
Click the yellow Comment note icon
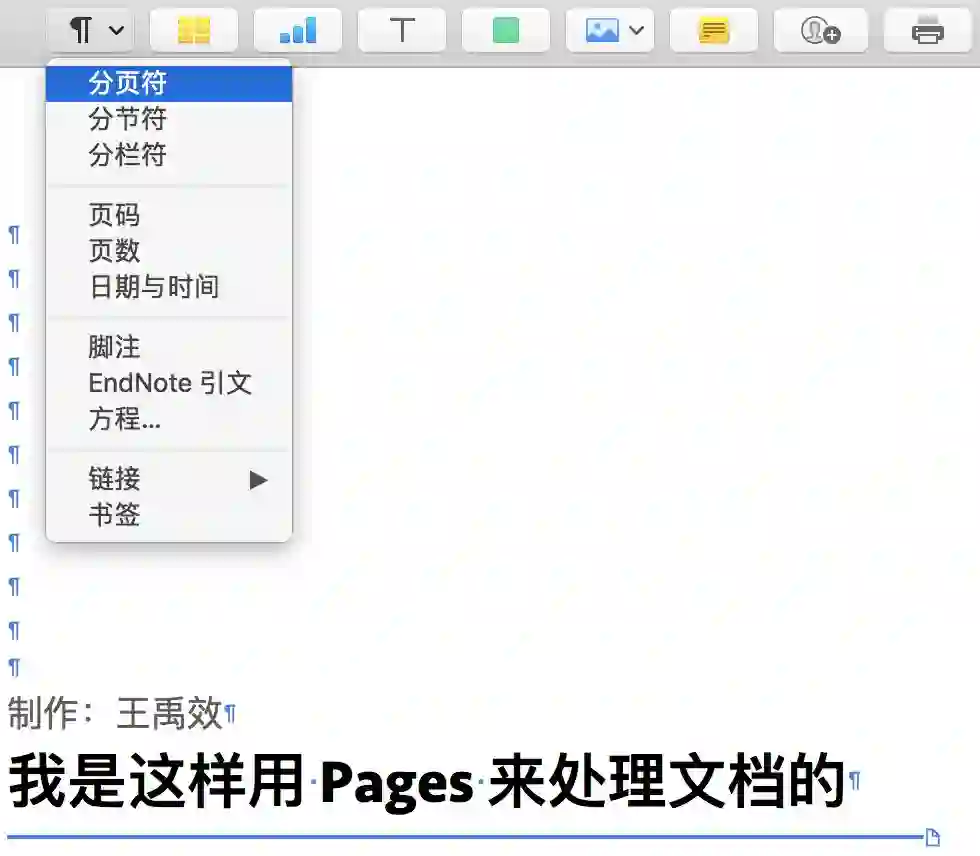coord(714,30)
